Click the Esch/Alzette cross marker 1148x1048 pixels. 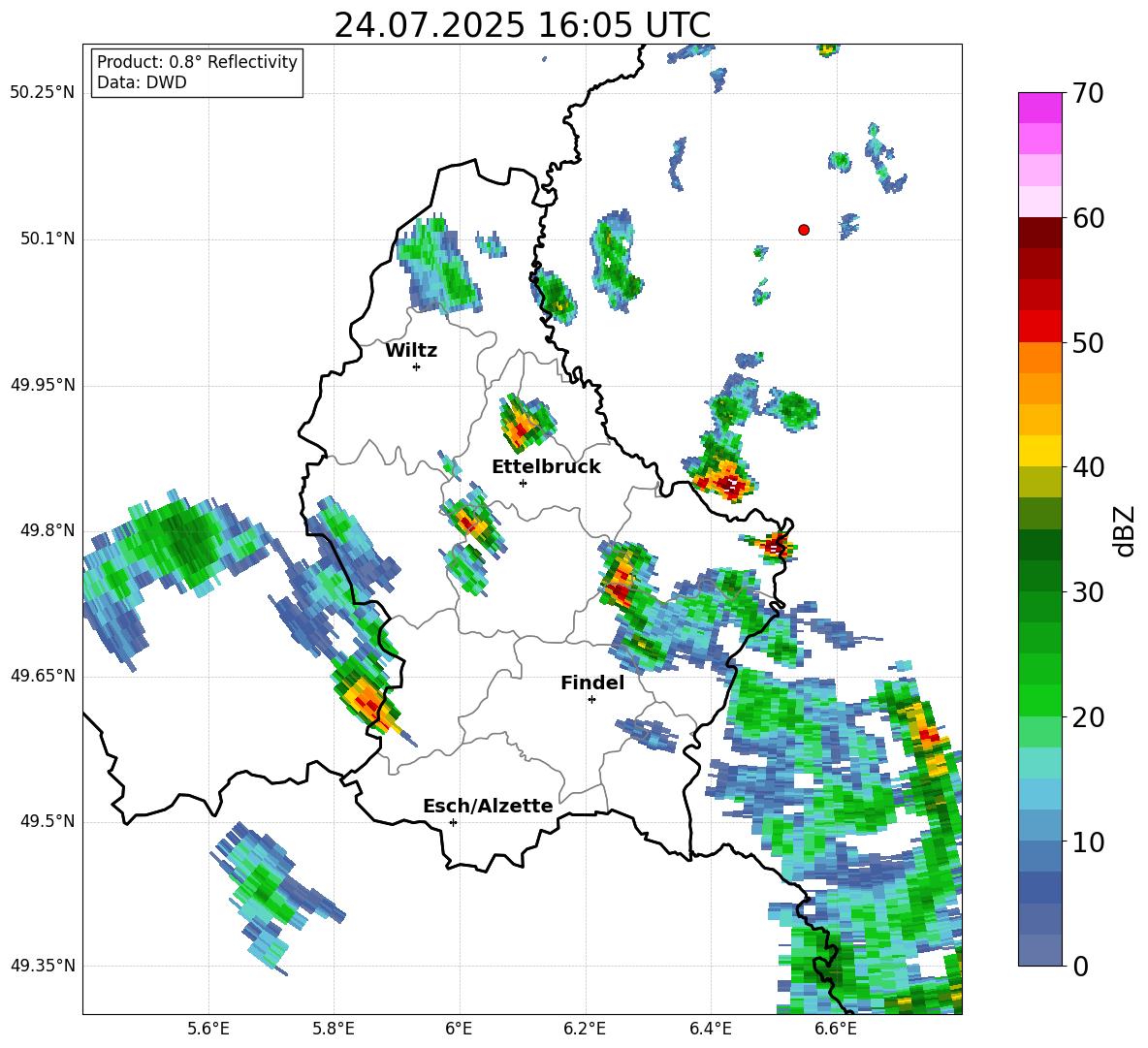click(x=453, y=822)
